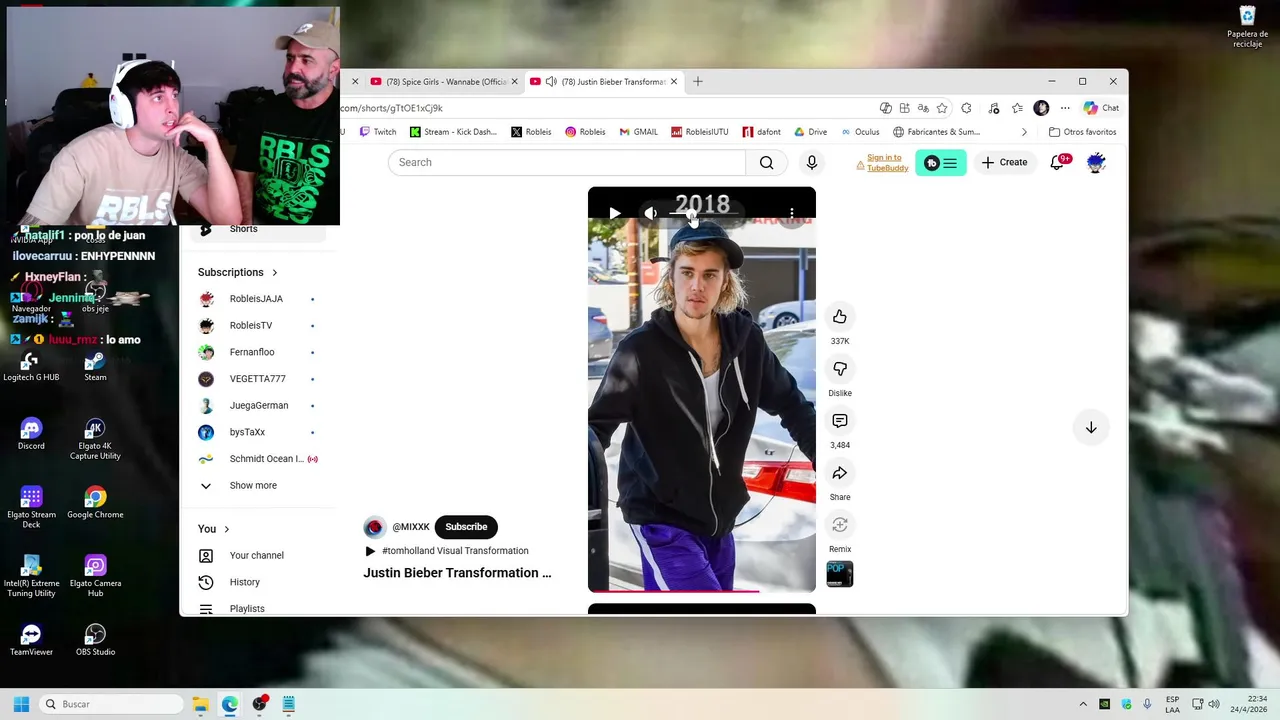Open Google Chrome desktop icon
This screenshot has width=1280, height=720.
coord(95,503)
